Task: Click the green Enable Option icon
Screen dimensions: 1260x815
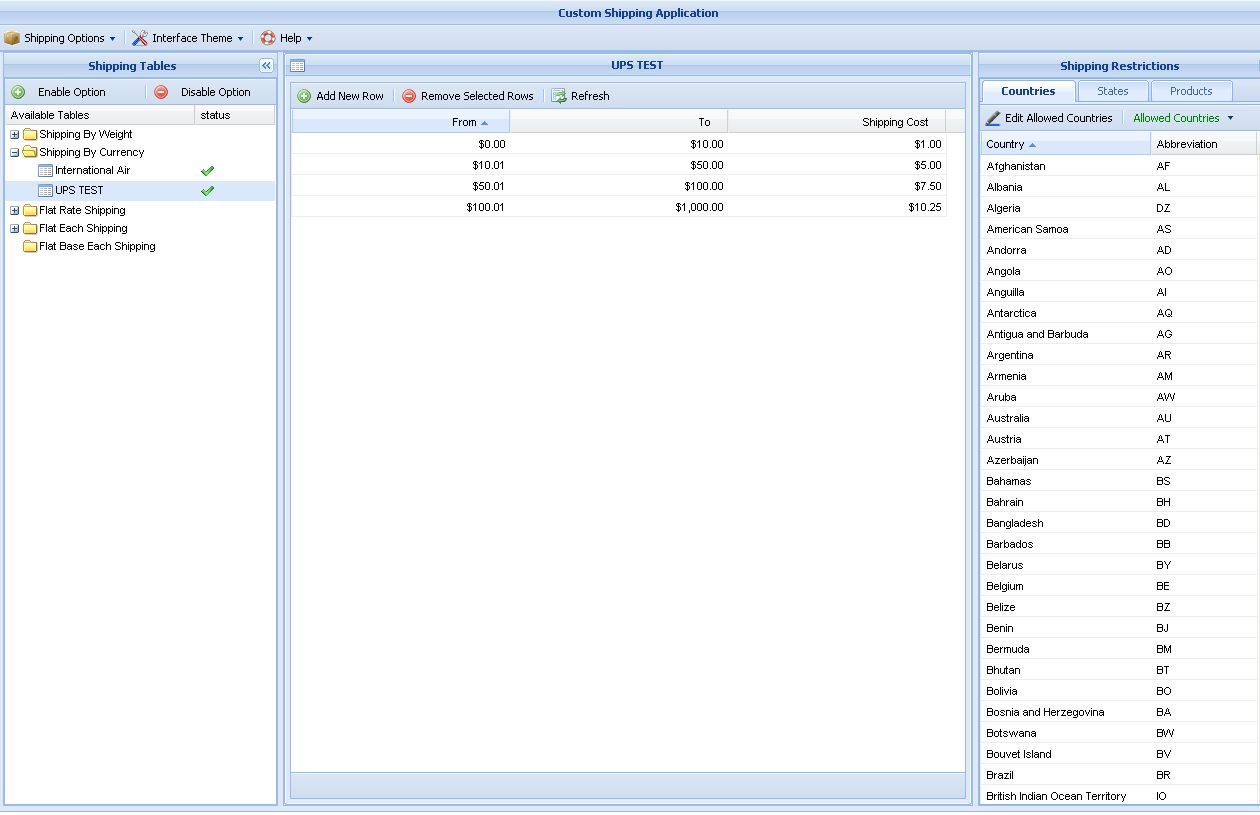Action: click(18, 92)
